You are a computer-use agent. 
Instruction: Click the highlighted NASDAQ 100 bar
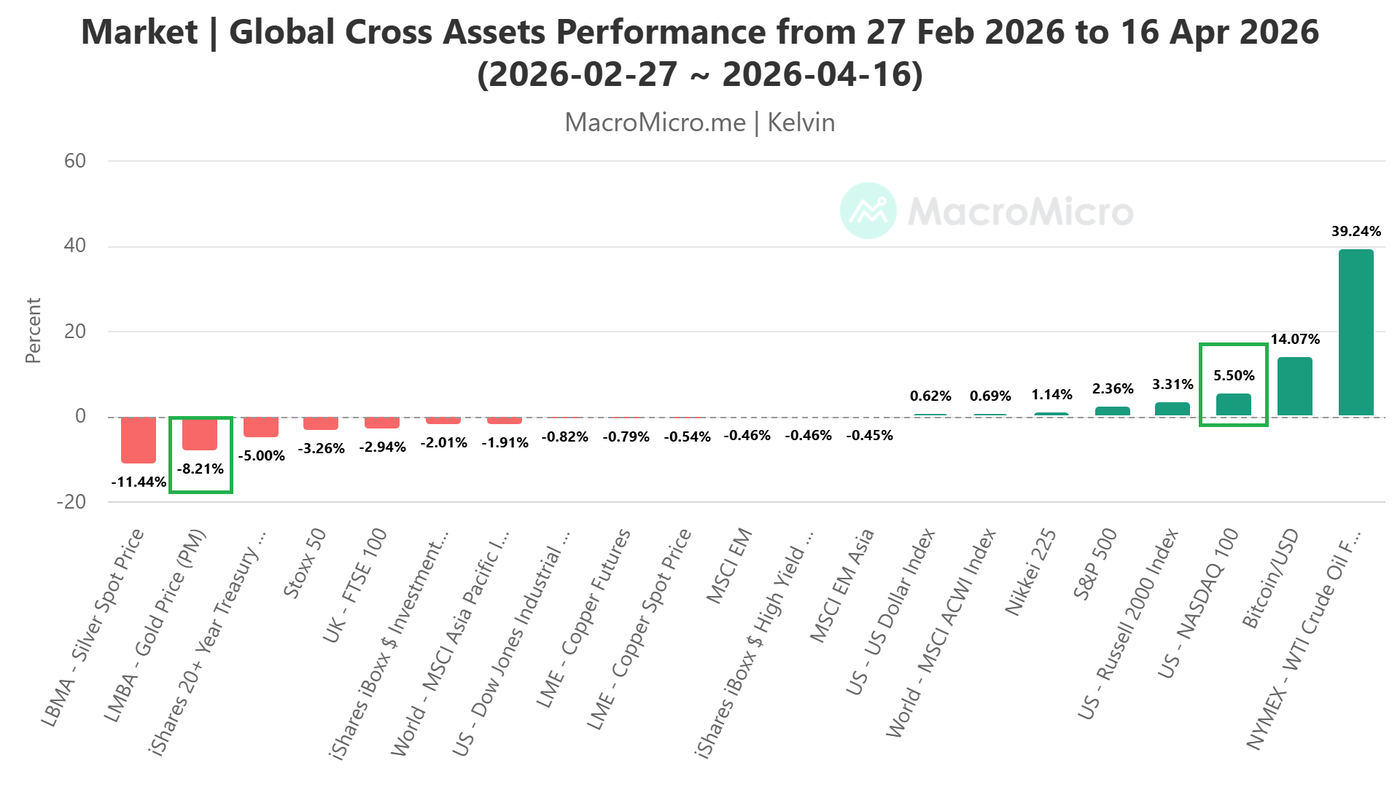click(x=1233, y=404)
